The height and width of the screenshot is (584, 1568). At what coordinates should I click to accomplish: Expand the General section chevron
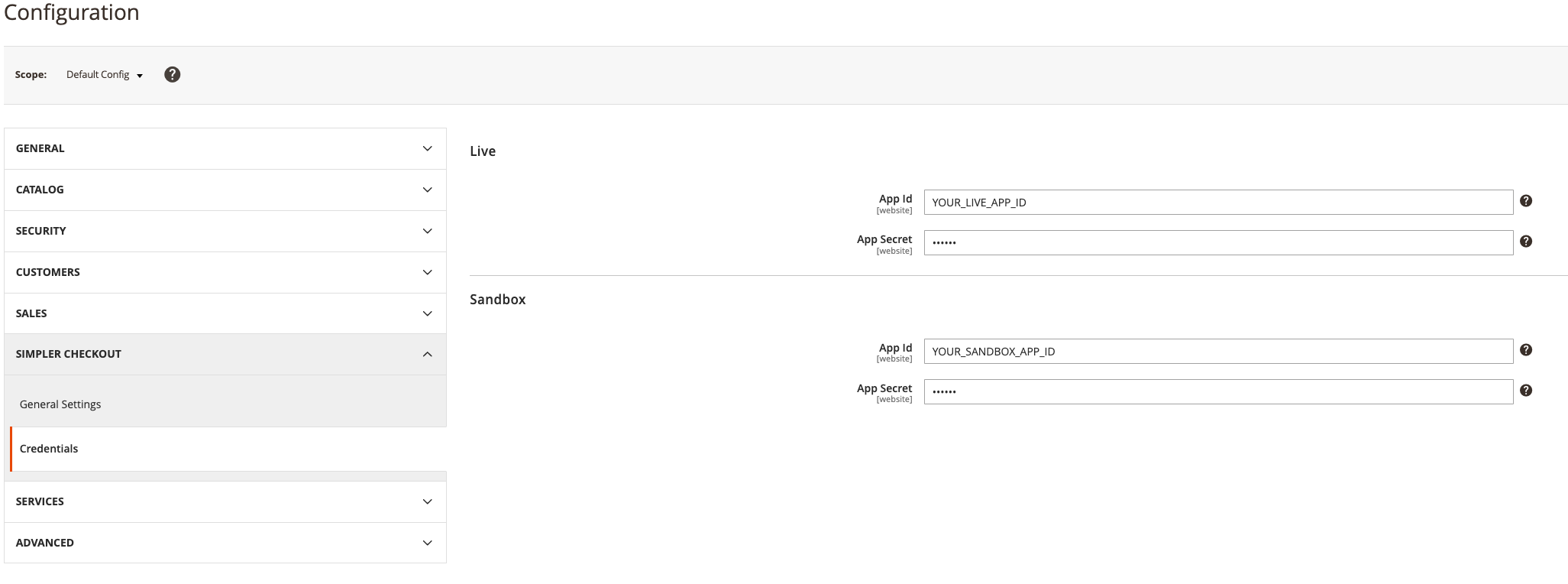[x=428, y=148]
